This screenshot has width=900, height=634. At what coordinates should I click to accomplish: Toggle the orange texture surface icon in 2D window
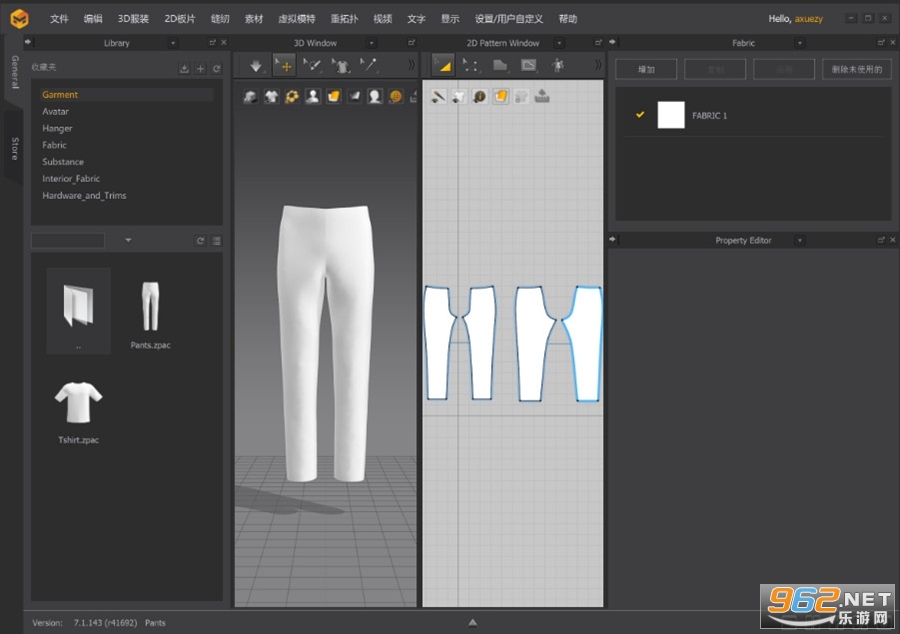pos(501,96)
